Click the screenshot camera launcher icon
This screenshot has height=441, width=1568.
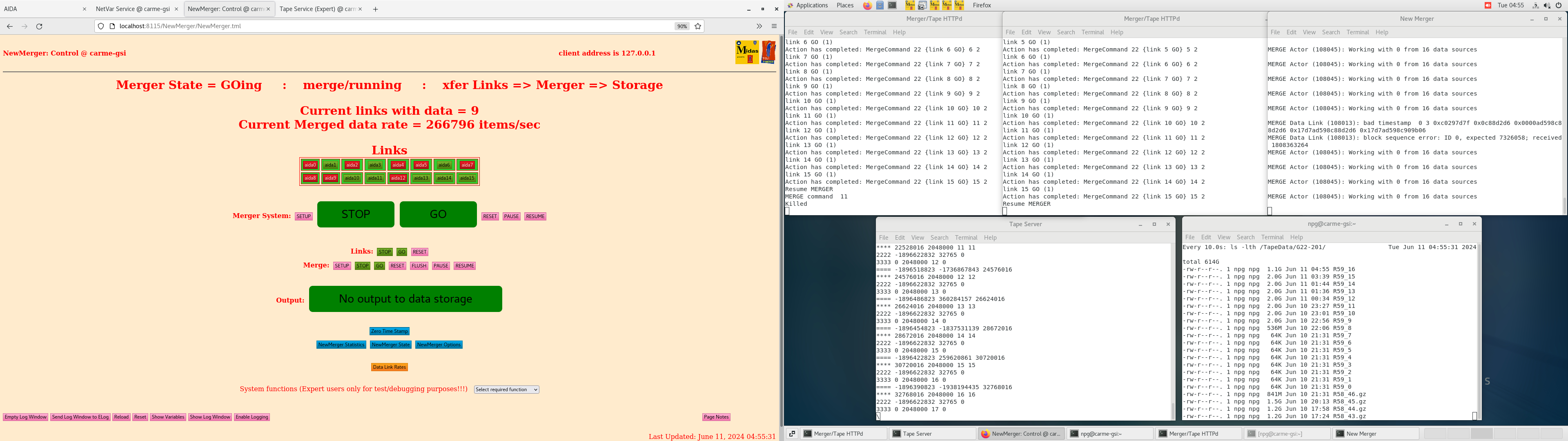[x=922, y=5]
